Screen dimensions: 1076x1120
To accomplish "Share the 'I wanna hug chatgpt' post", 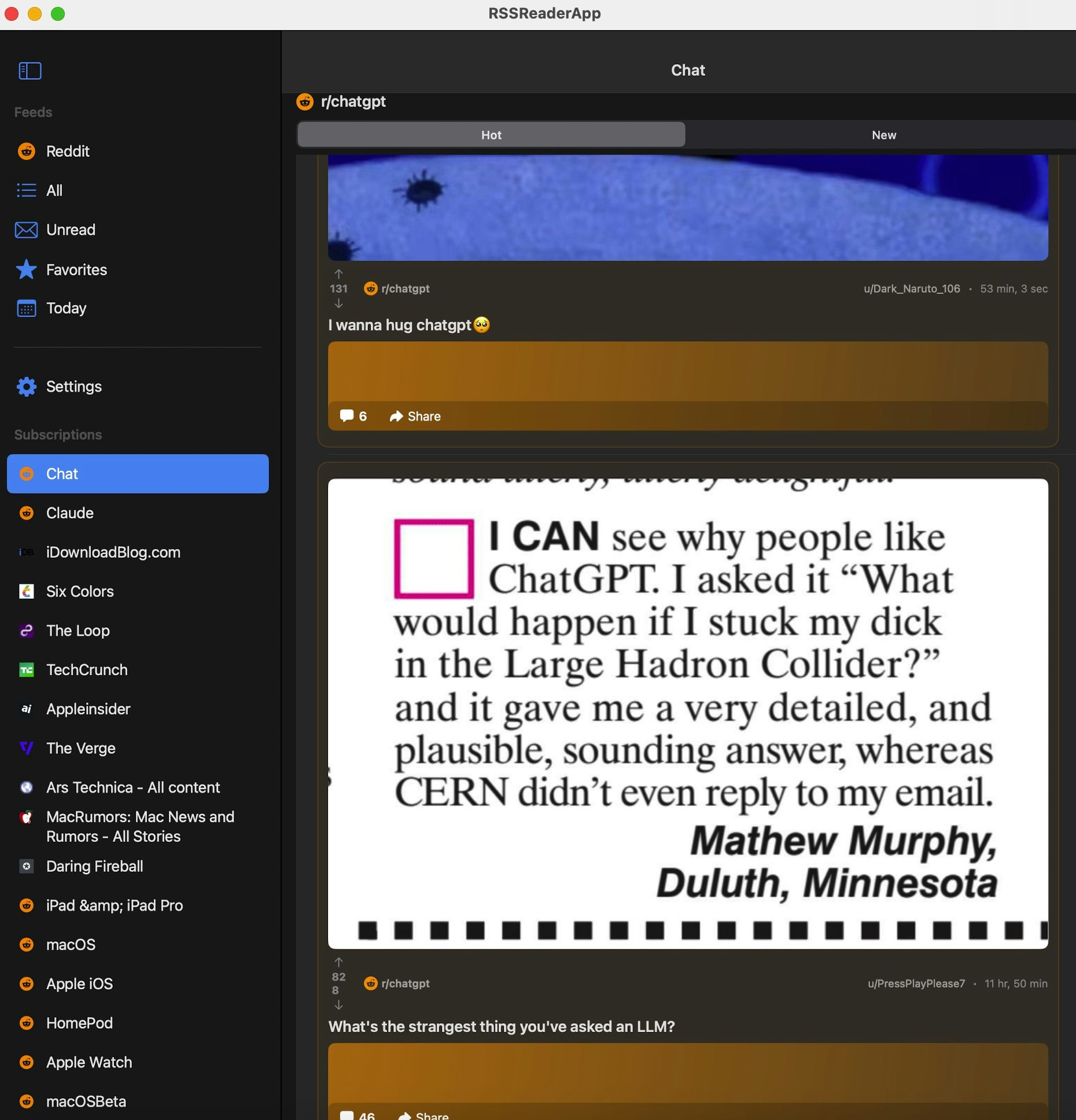I will tap(415, 416).
